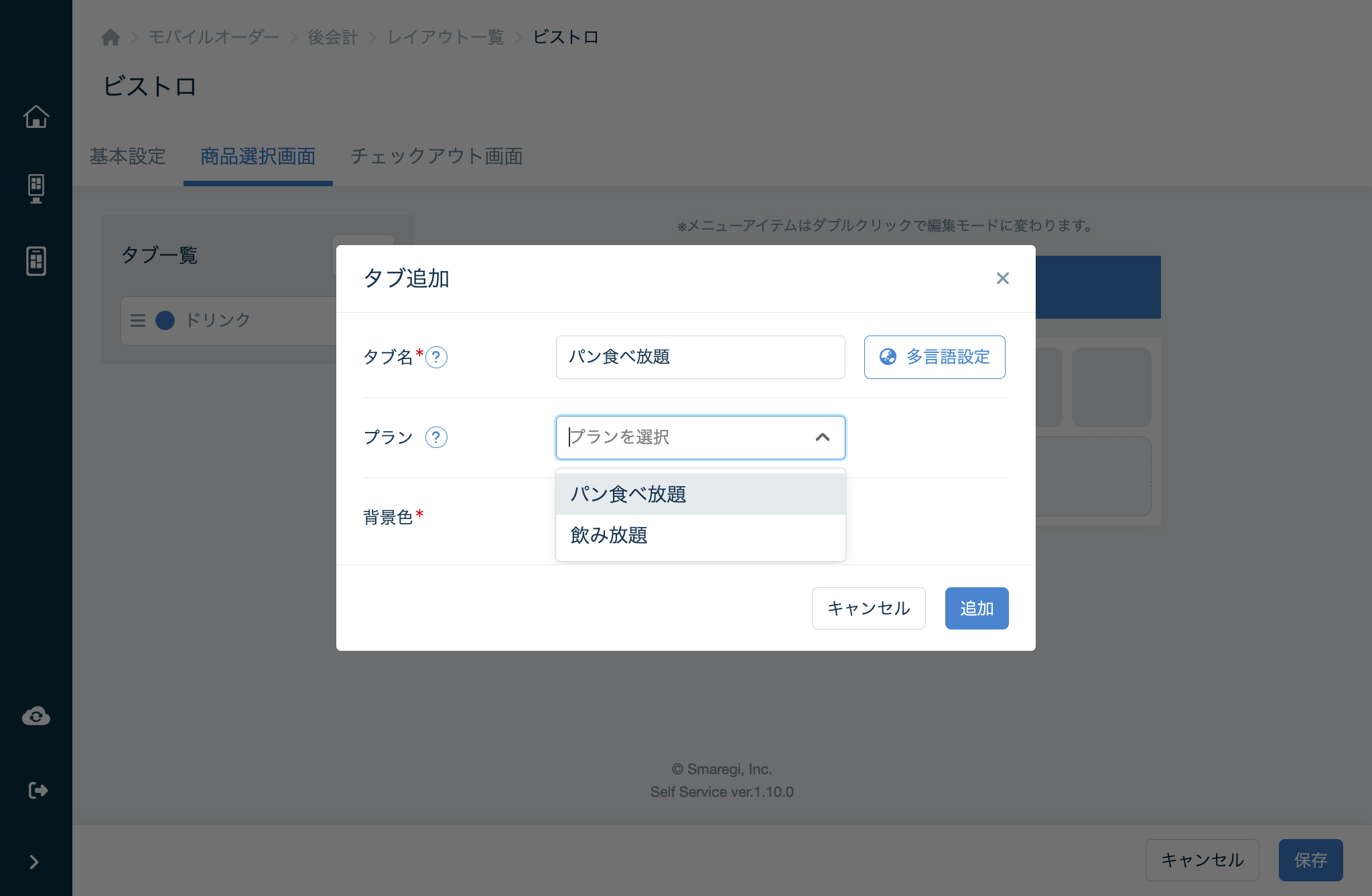The image size is (1372, 896).
Task: Click the logout icon in the sidebar
Action: tap(36, 789)
